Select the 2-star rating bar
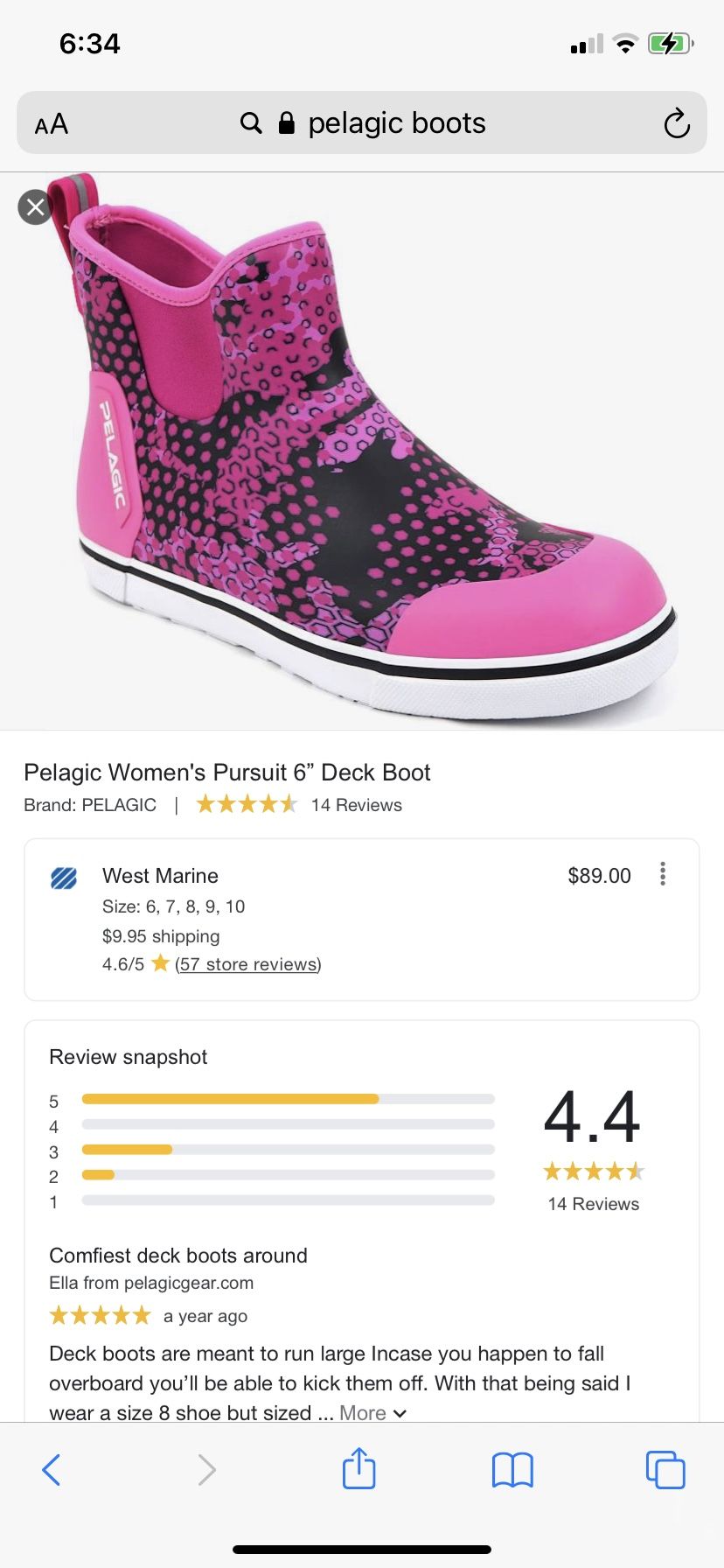 pyautogui.click(x=288, y=1175)
